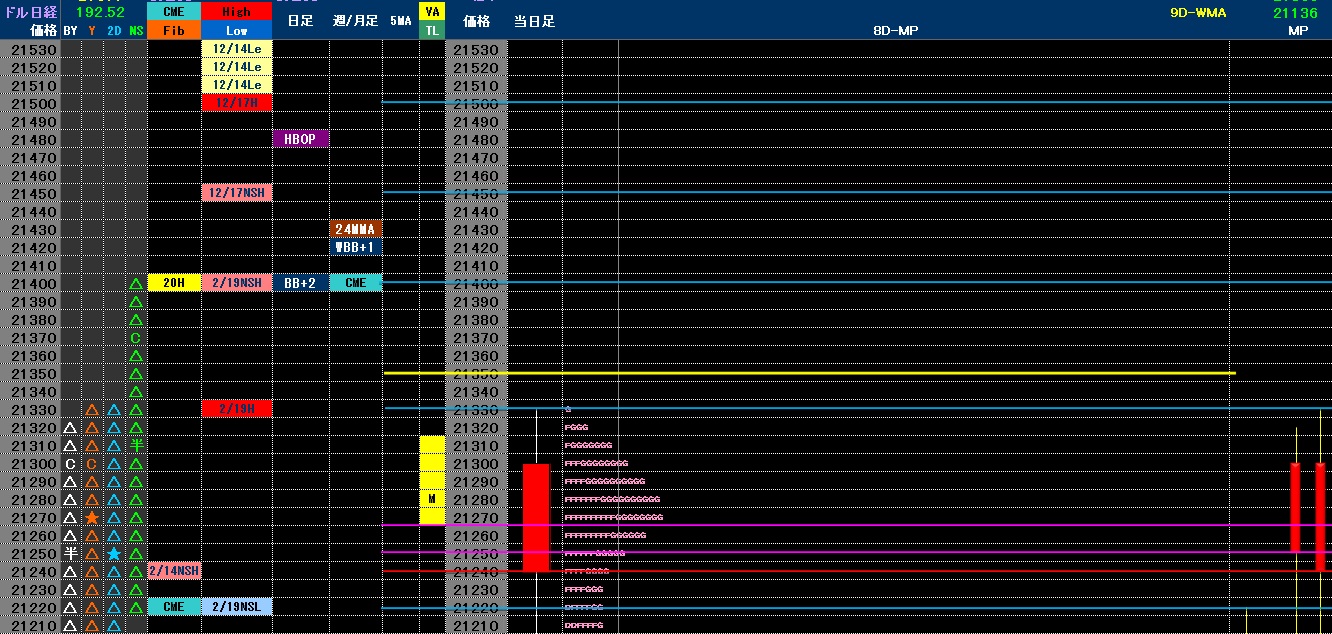Screen dimensions: 1332x634
Task: Select the pink 2/14NSH cell
Action: (x=174, y=571)
